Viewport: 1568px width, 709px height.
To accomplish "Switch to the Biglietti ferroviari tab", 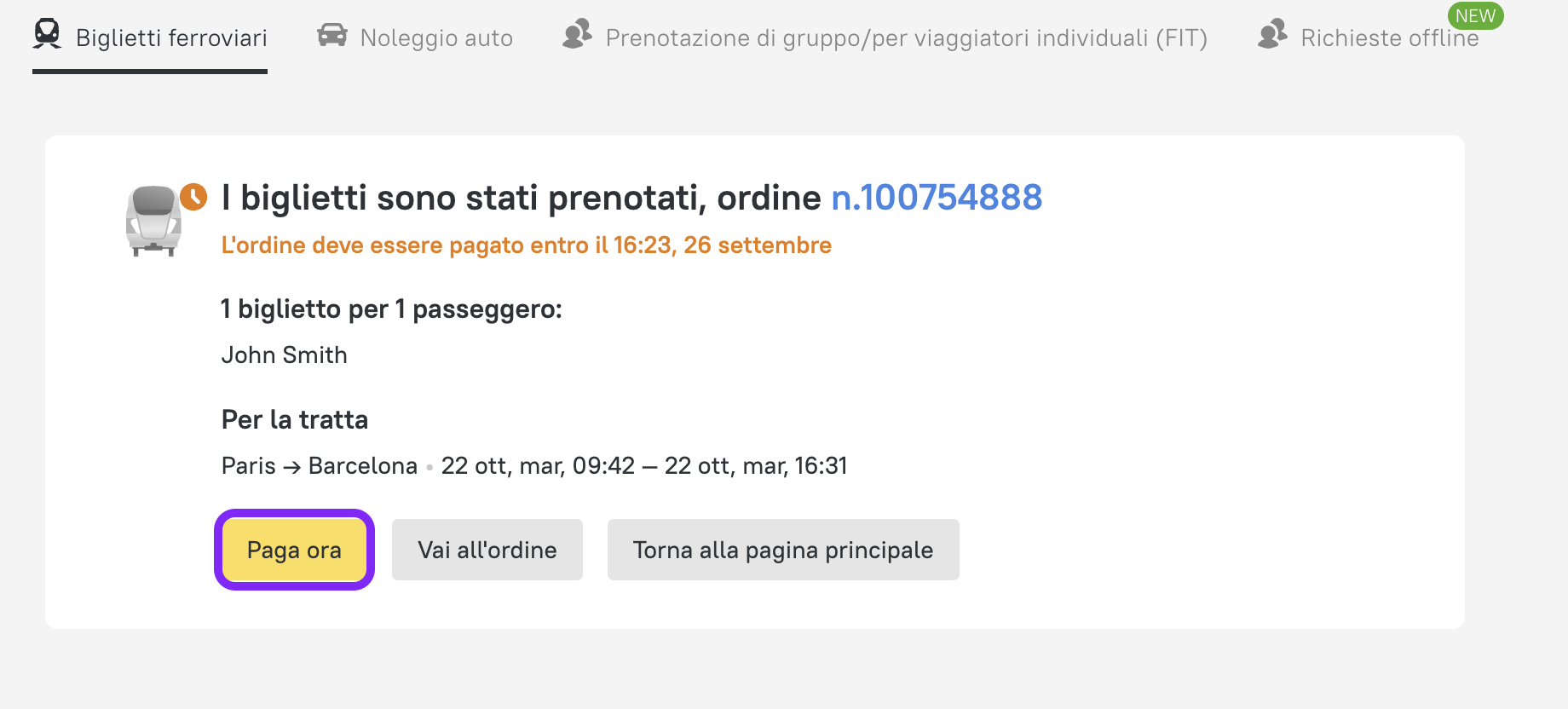I will tap(171, 38).
